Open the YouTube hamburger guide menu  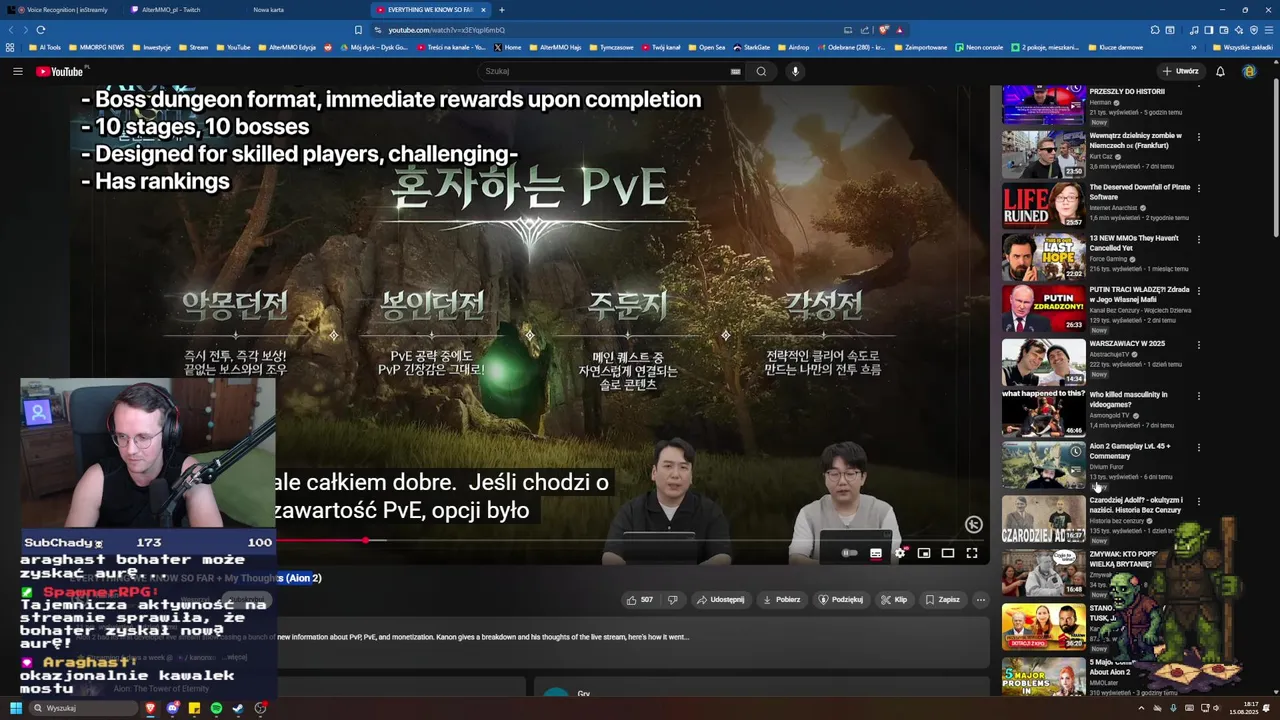click(17, 71)
